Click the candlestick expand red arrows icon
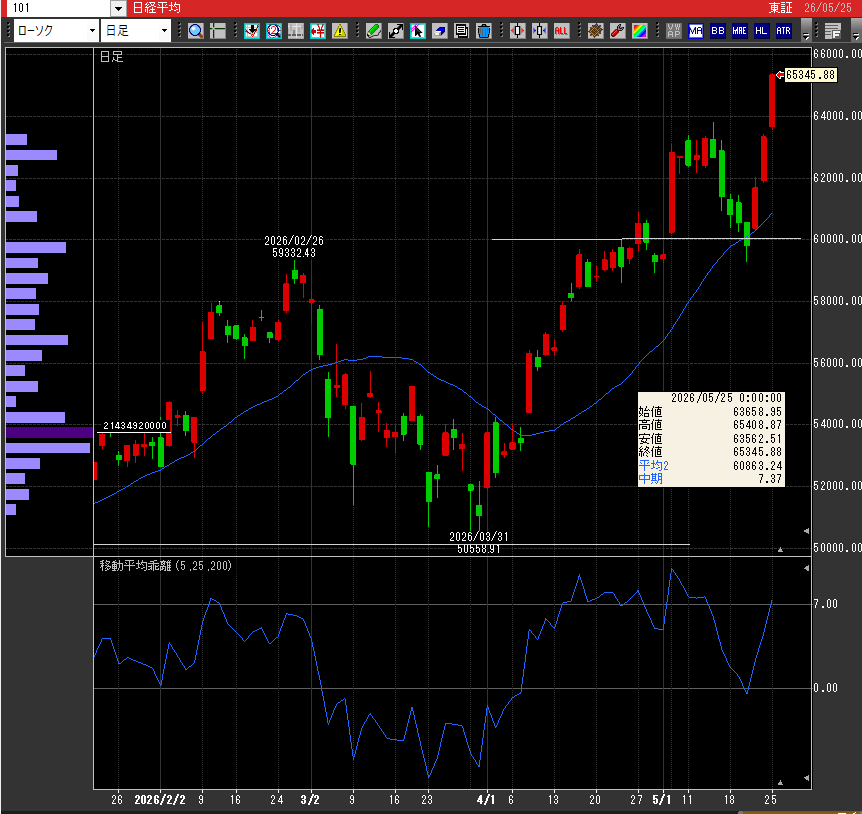 518,31
